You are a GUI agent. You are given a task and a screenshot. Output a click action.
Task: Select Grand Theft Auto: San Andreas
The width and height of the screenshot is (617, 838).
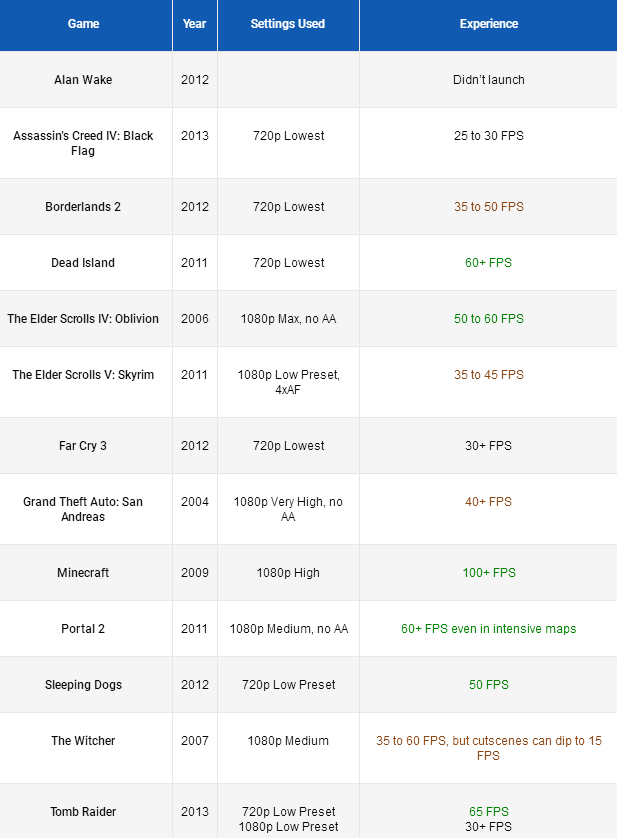84,509
